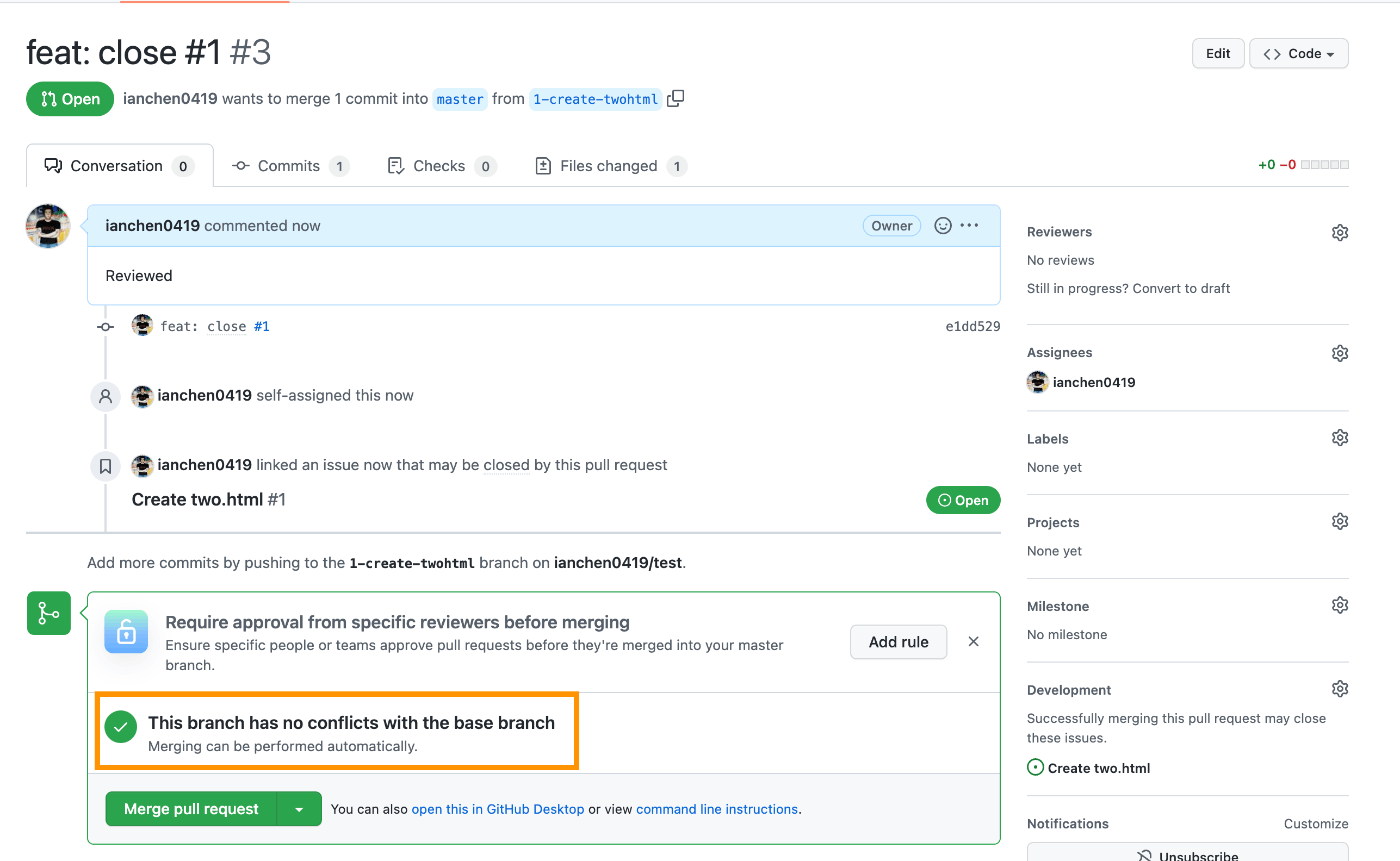Open the comment three-dots options menu

[969, 225]
